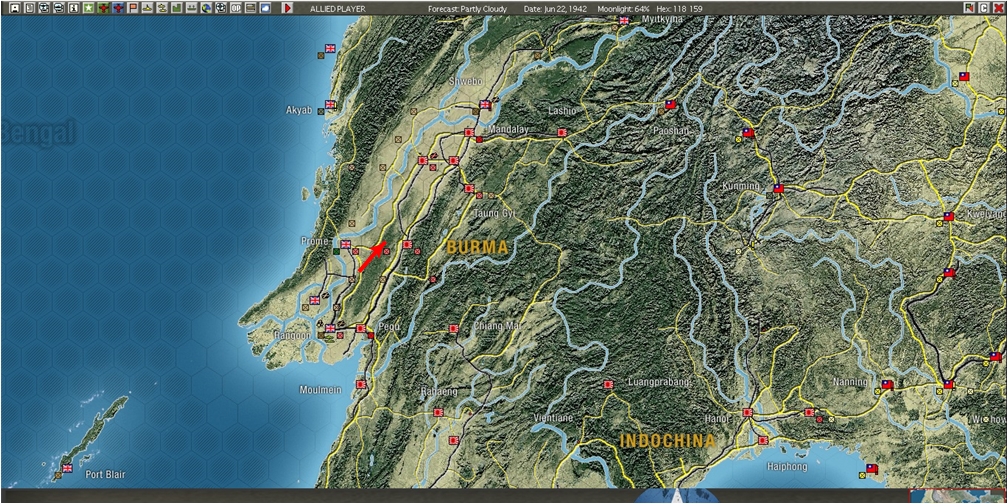This screenshot has height=504, width=1008.
Task: Click the BURMA region label
Action: [x=477, y=248]
